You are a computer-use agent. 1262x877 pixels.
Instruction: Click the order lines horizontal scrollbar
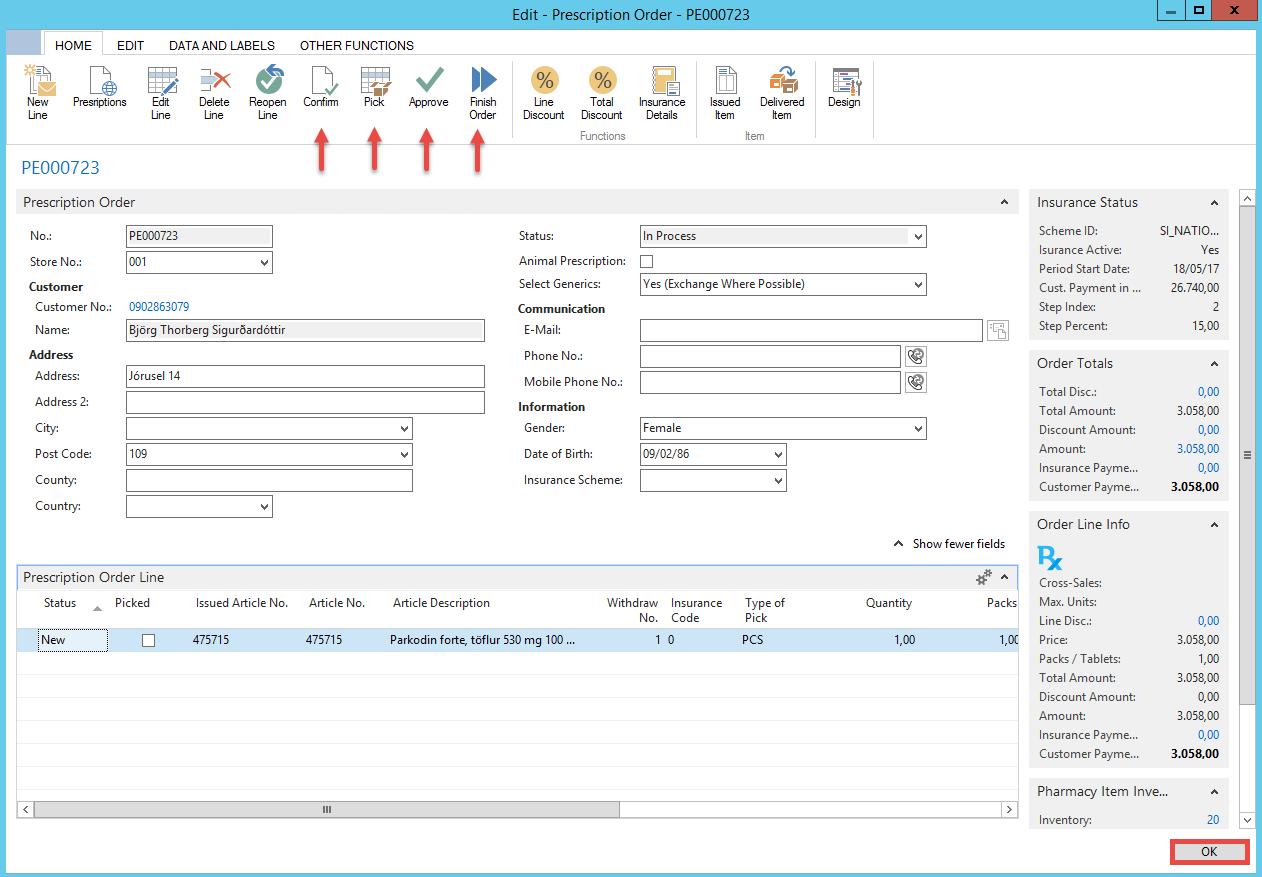[325, 809]
